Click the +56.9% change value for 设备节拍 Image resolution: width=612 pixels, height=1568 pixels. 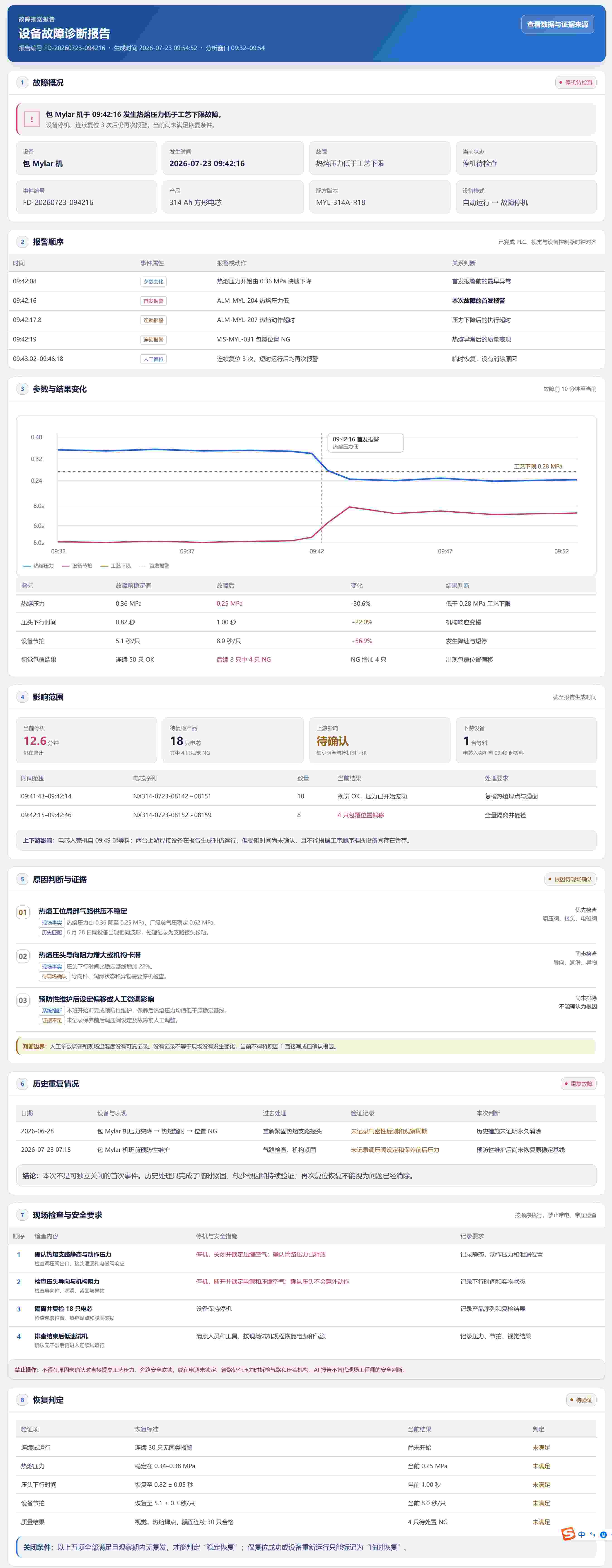[362, 641]
